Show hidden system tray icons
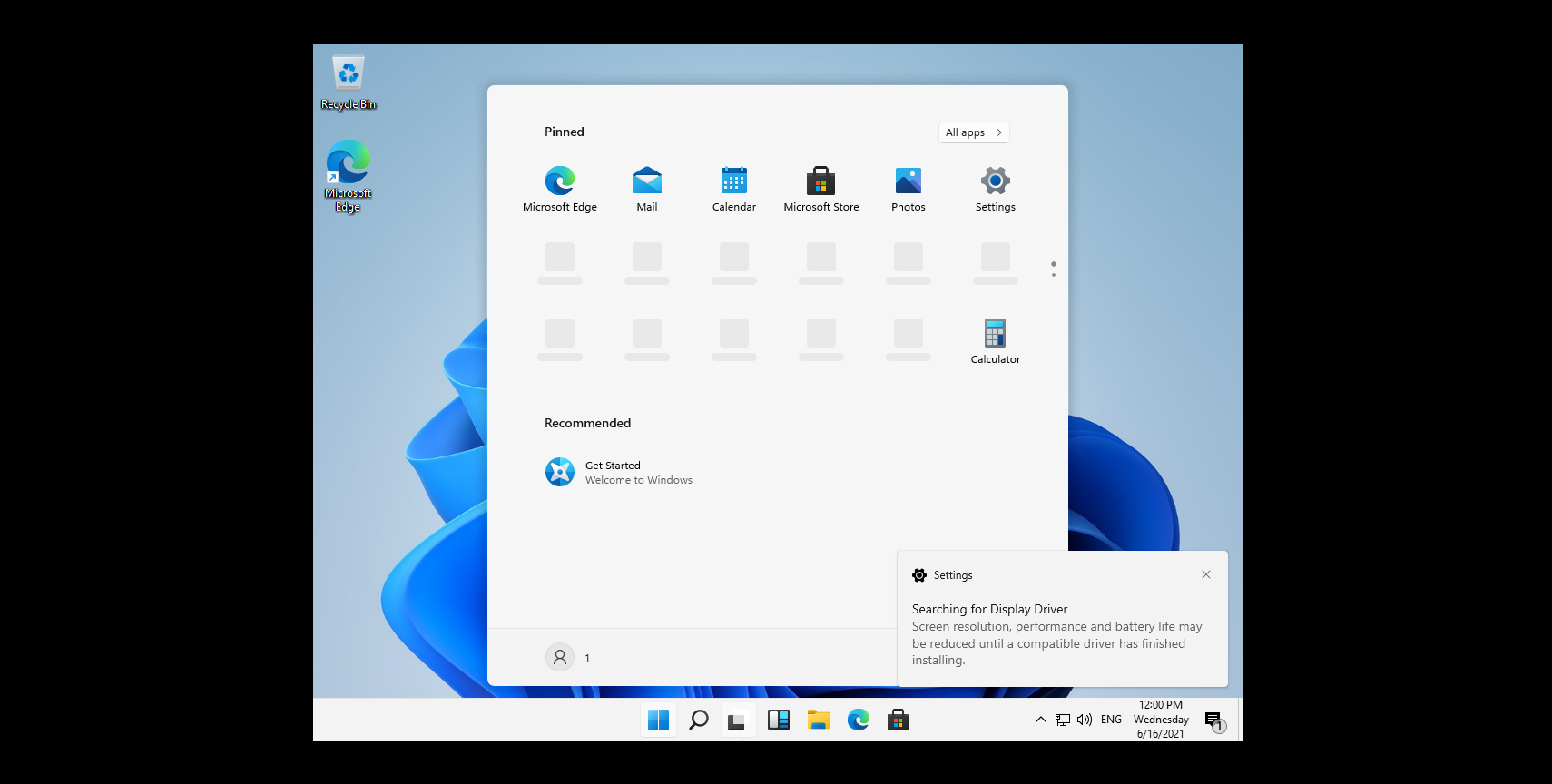 1041,720
